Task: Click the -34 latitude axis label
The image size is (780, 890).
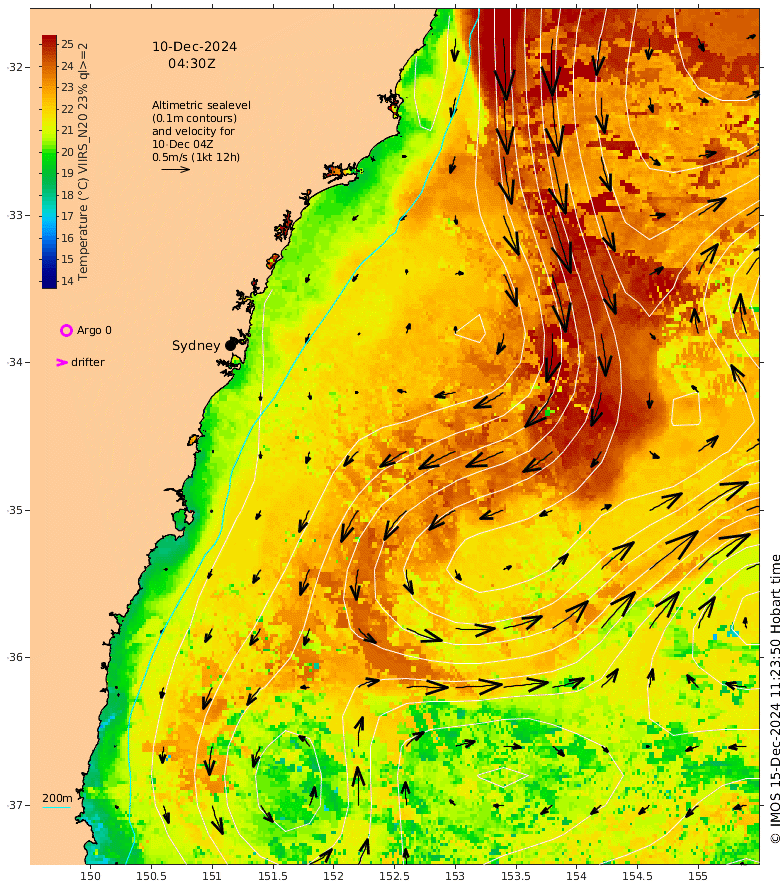Action: 16,362
